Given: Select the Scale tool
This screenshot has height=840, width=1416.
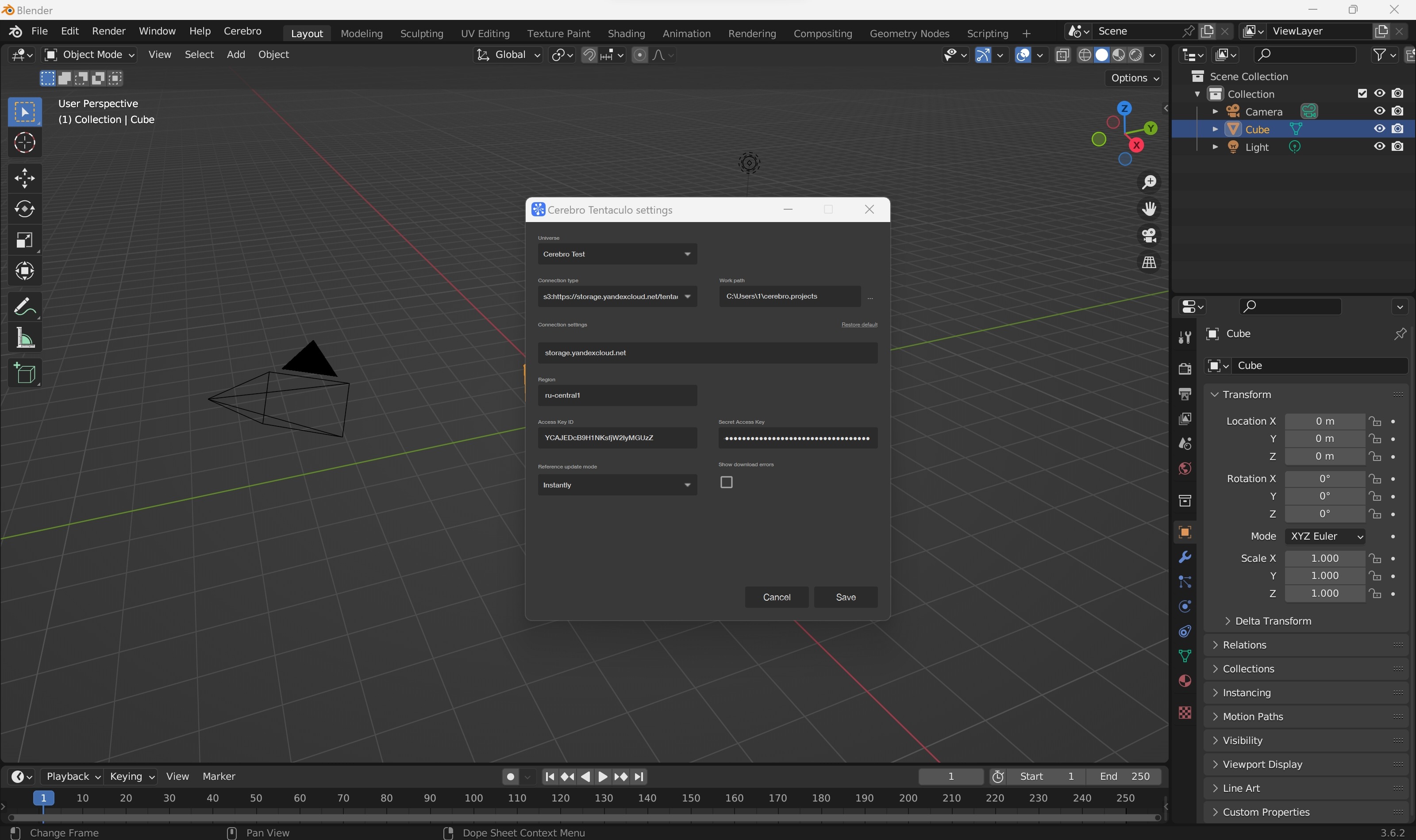Looking at the screenshot, I should point(24,240).
